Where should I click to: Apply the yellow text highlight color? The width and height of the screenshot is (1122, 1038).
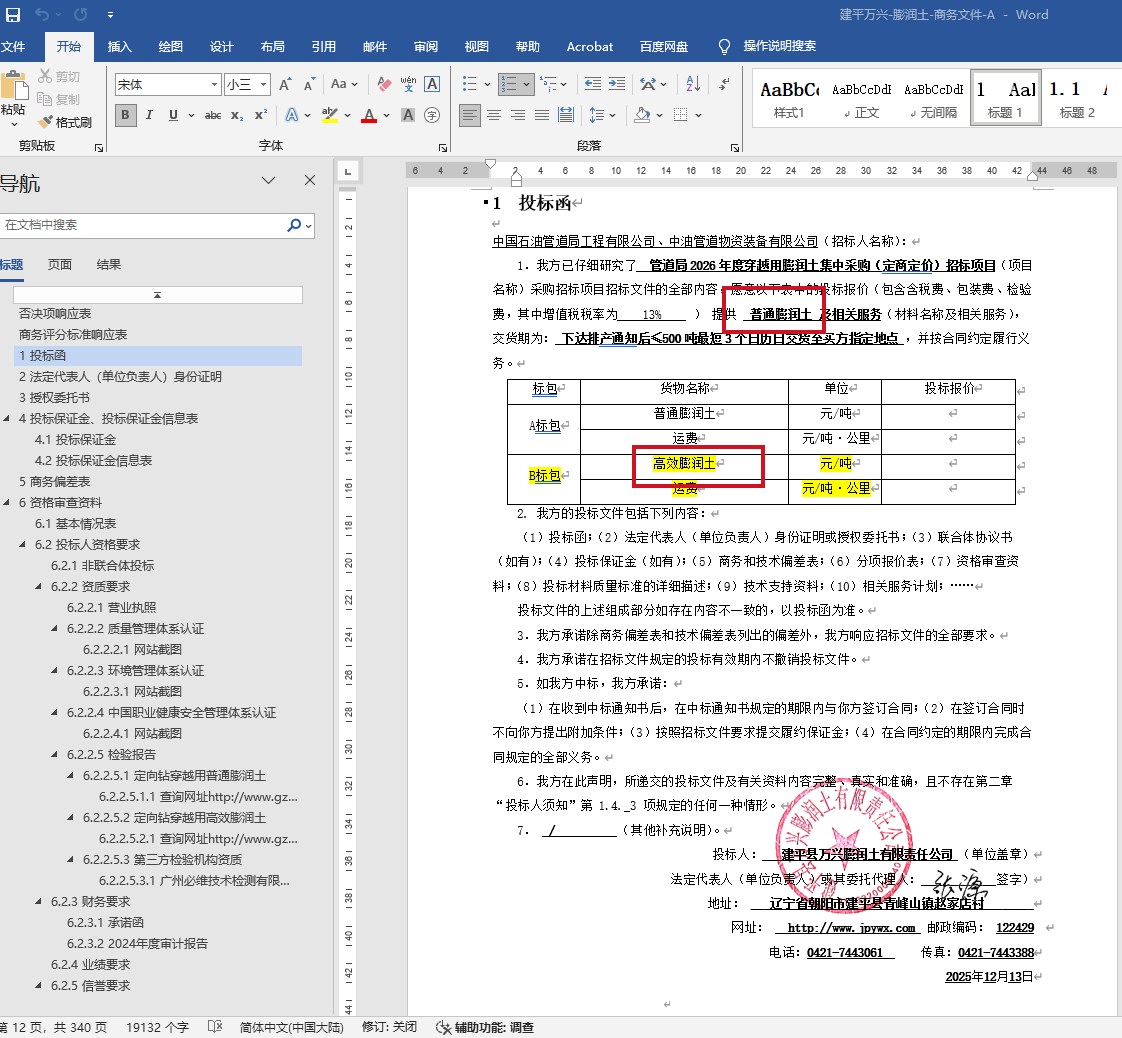pyautogui.click(x=329, y=115)
